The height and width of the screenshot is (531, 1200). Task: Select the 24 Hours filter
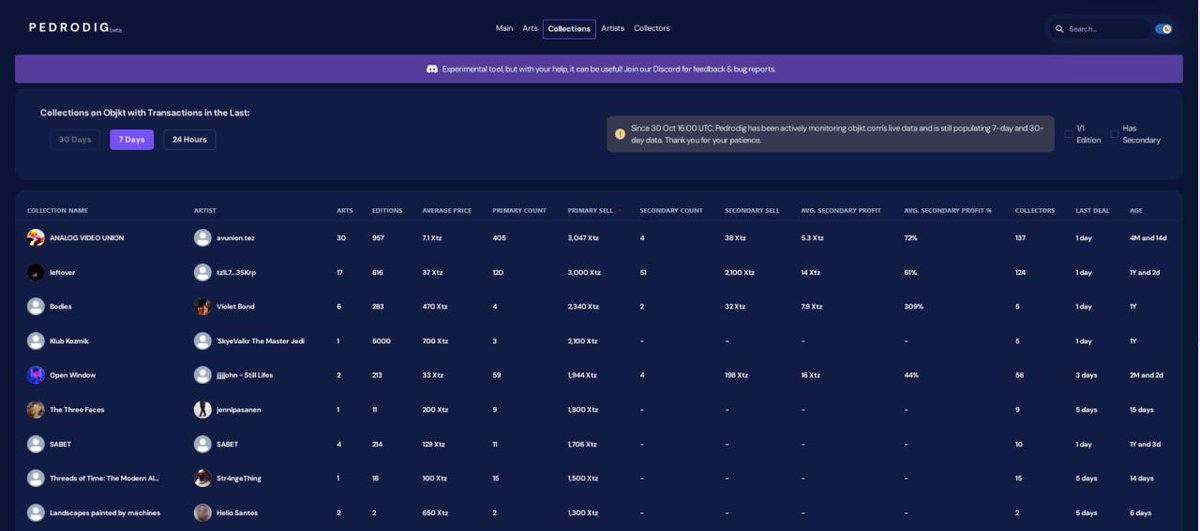pyautogui.click(x=189, y=139)
